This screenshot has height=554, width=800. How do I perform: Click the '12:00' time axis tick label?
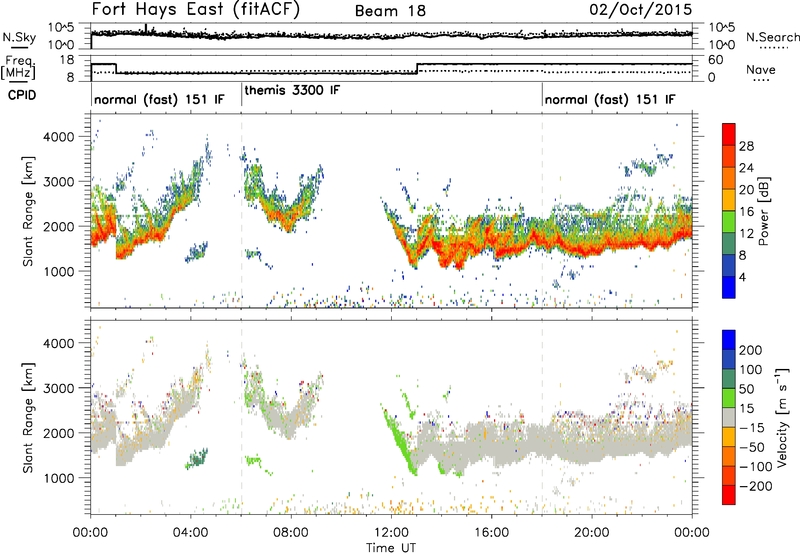point(391,533)
